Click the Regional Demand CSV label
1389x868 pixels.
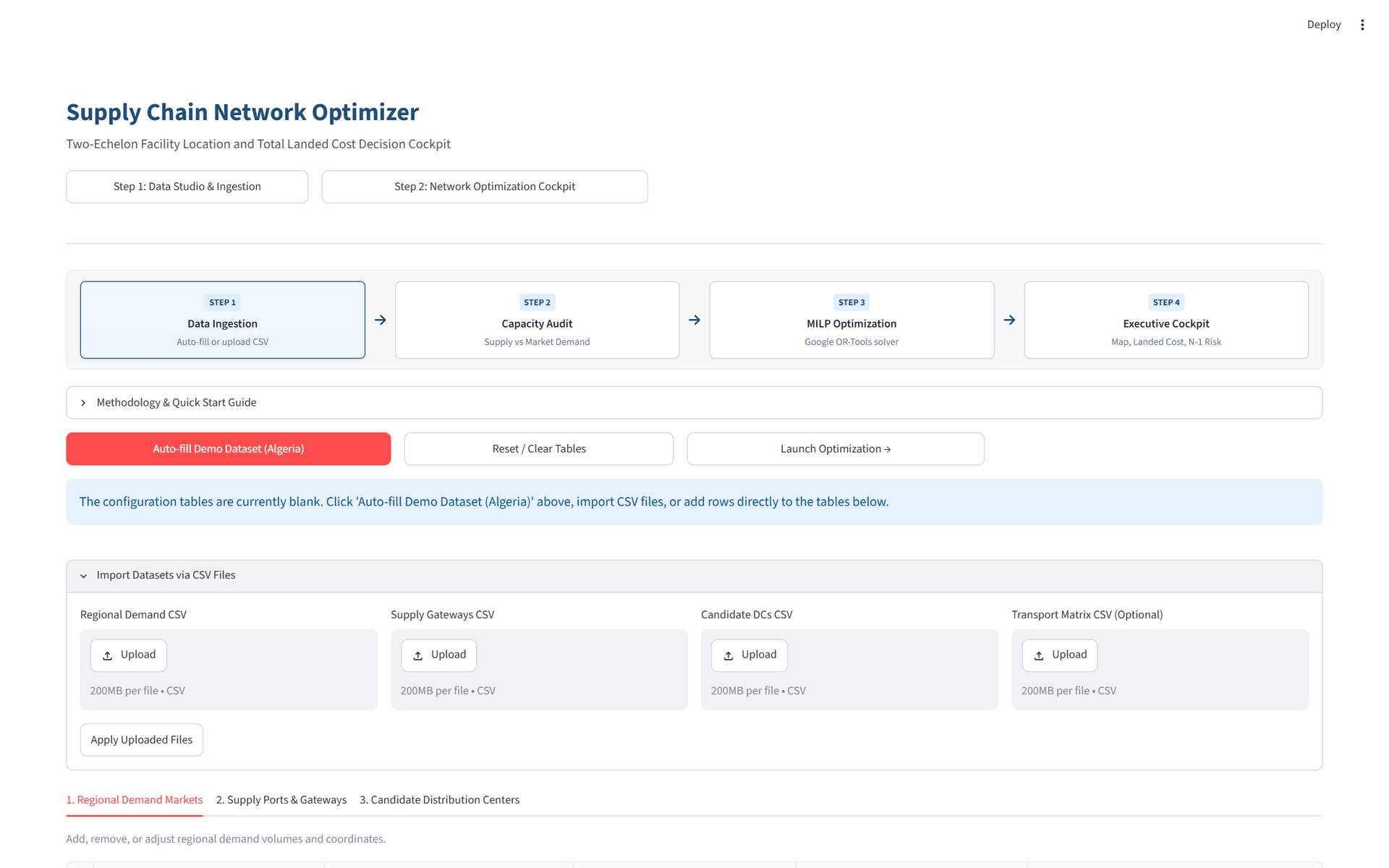pos(133,615)
